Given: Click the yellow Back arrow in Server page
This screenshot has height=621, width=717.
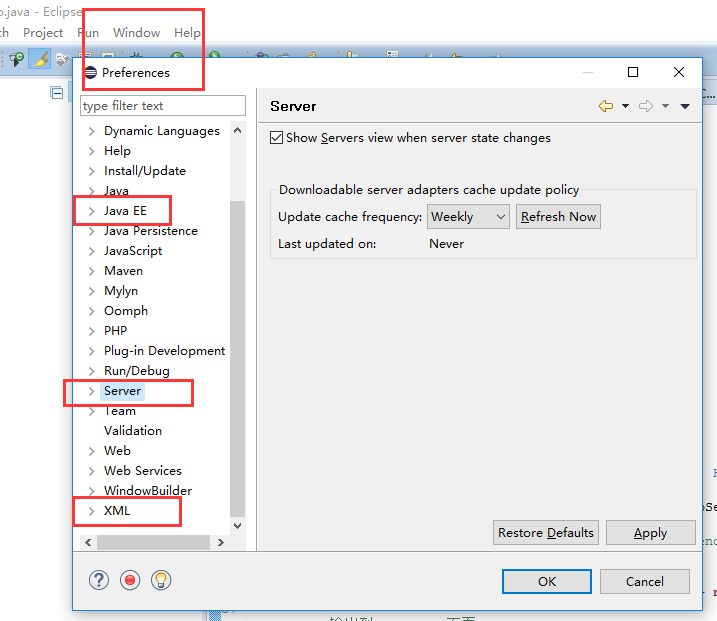Looking at the screenshot, I should (x=606, y=106).
